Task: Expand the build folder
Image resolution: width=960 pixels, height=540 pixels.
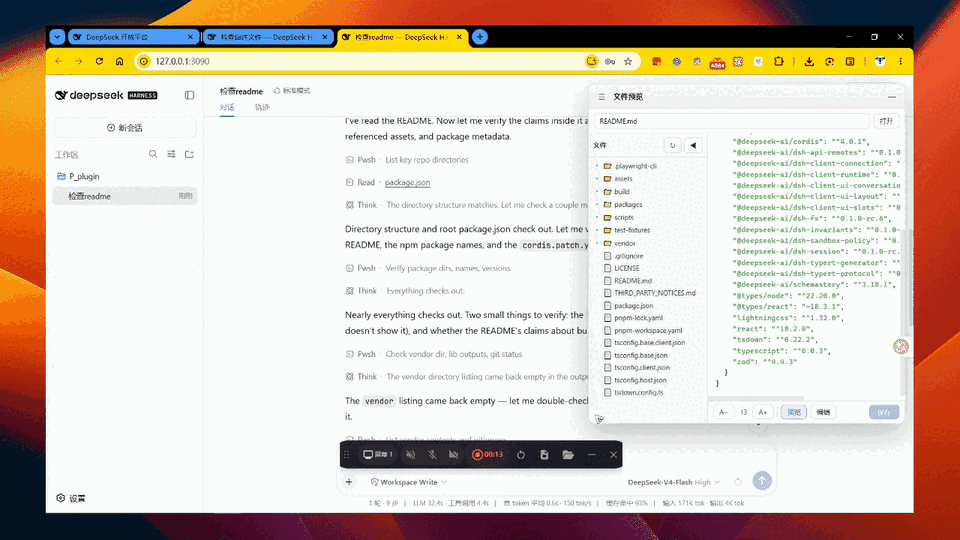Action: coord(597,192)
